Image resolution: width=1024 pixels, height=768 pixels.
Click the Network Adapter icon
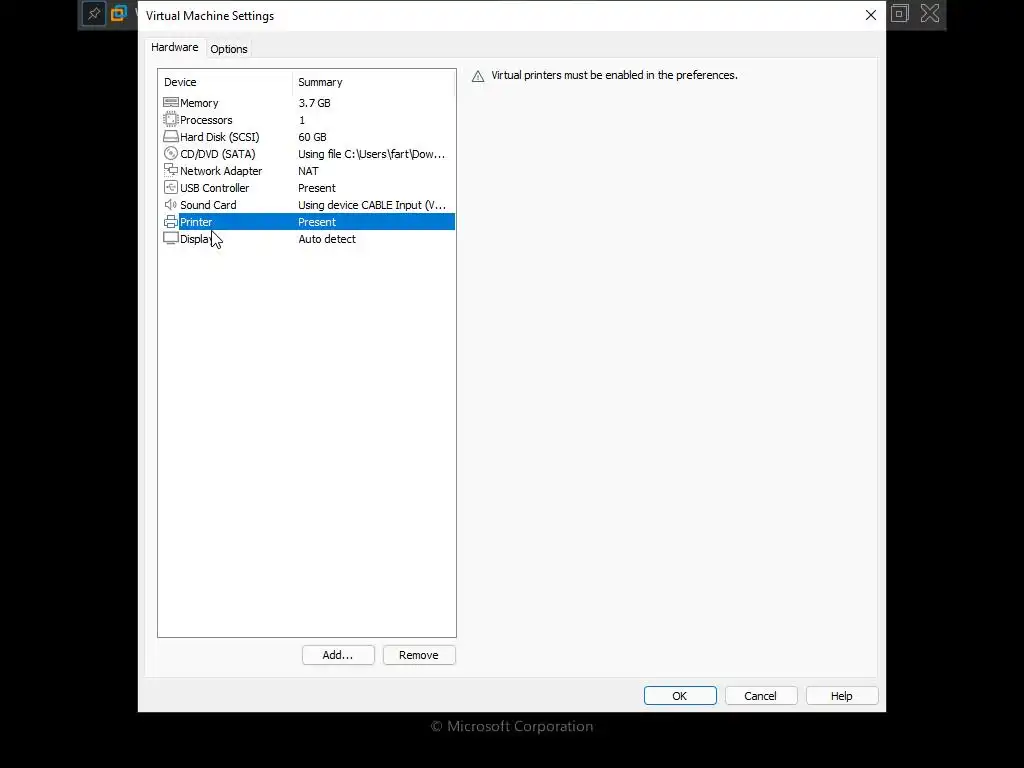pyautogui.click(x=170, y=170)
